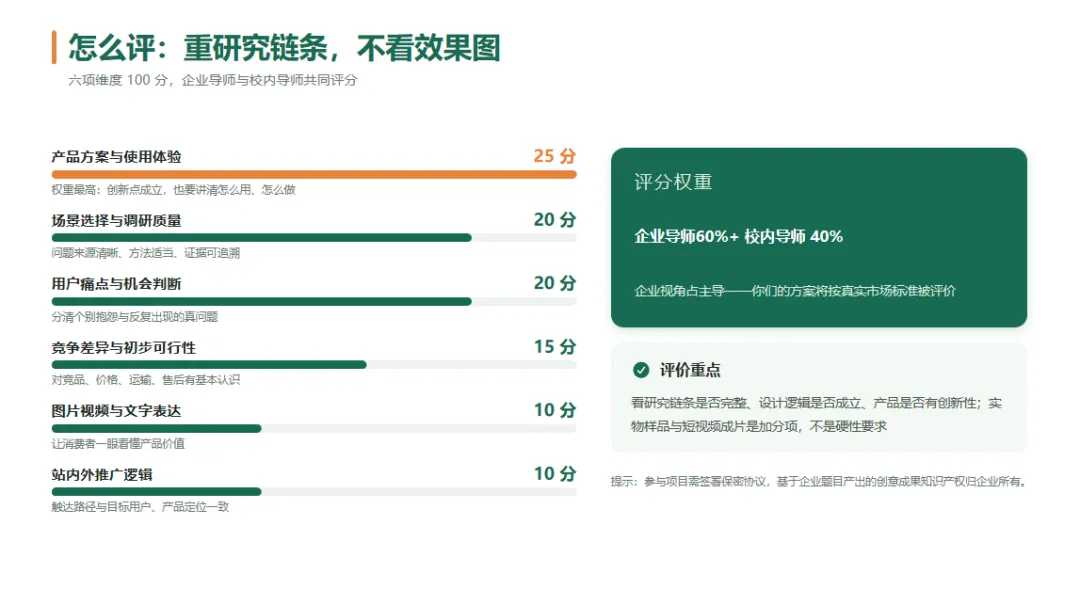Click the 10 分 score for 站内外推广逻辑

point(554,473)
